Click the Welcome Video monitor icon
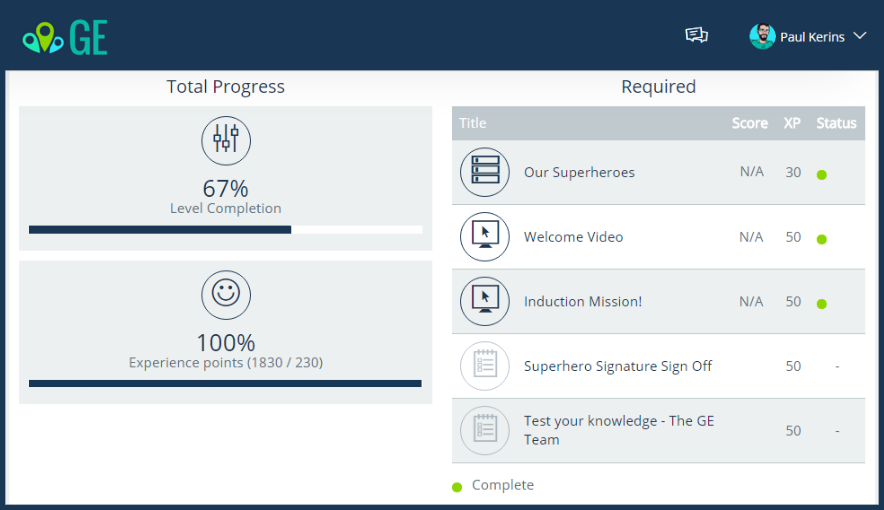Viewport: 884px width, 510px height. click(x=484, y=237)
